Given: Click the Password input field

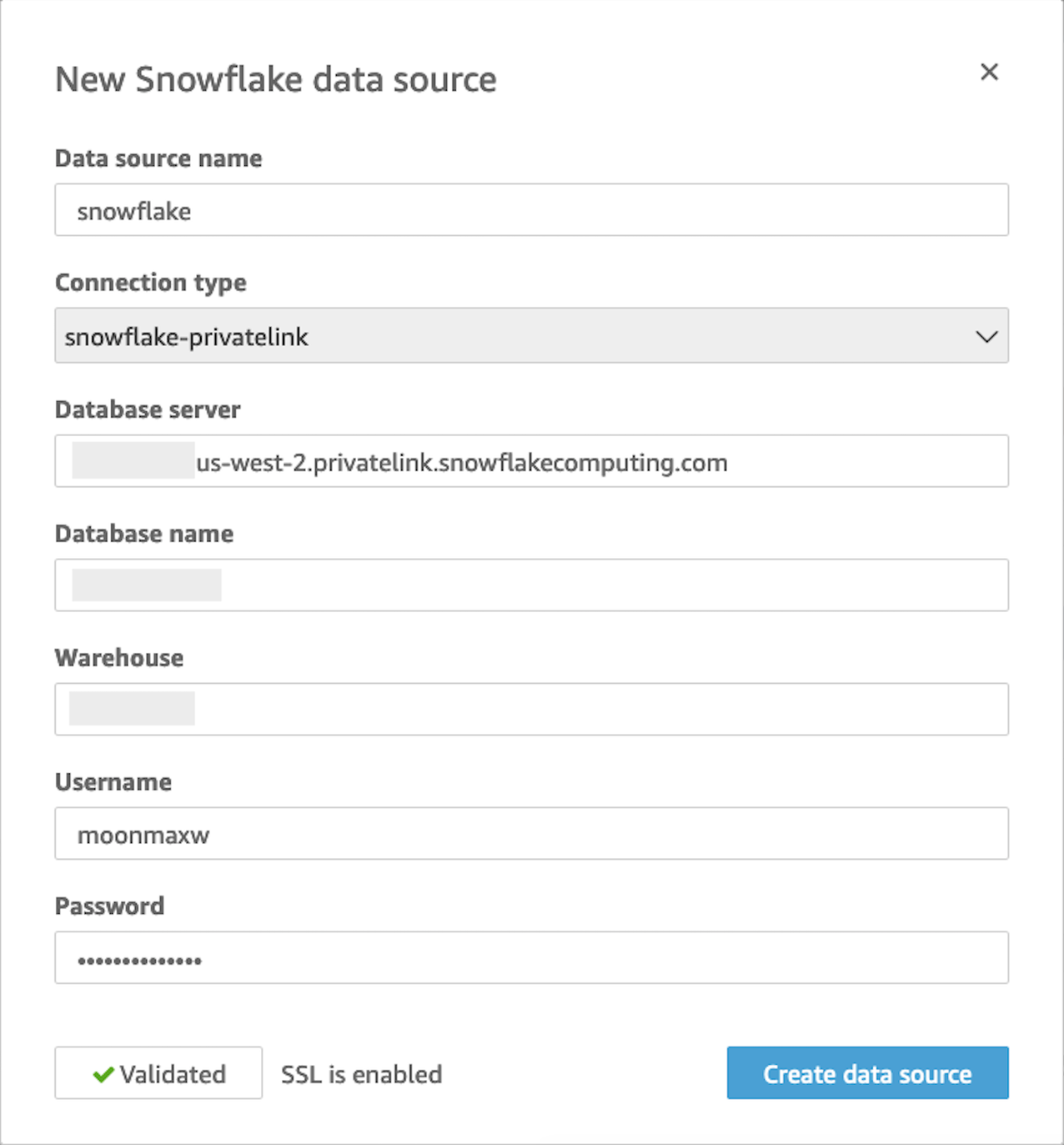Looking at the screenshot, I should 531,958.
